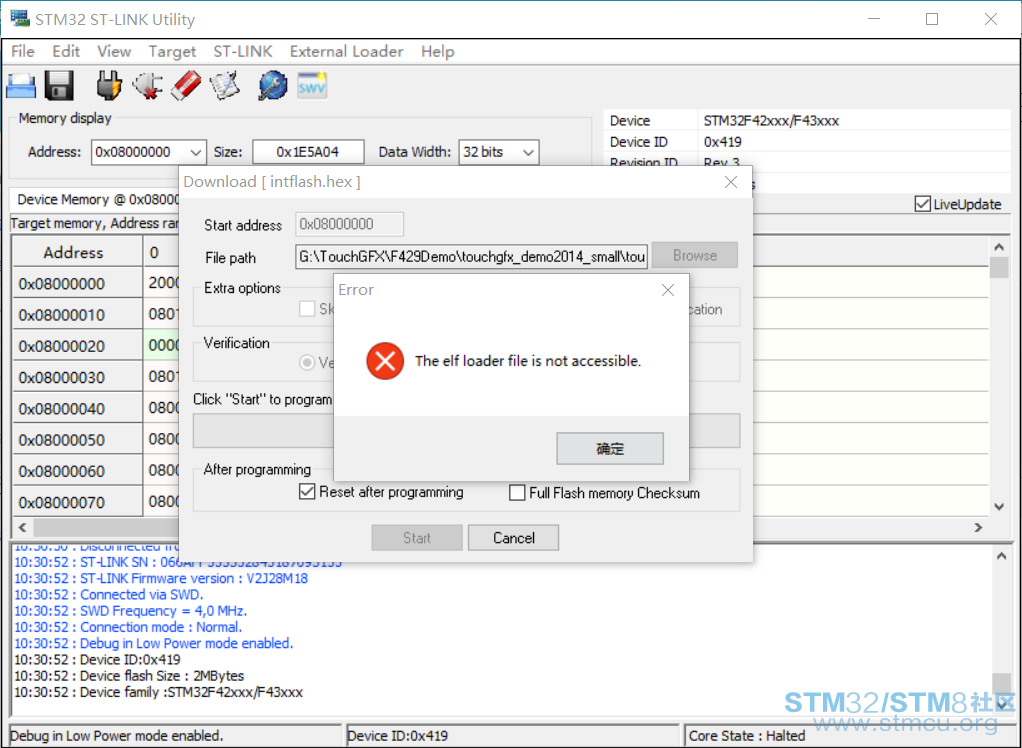The width and height of the screenshot is (1022, 748).
Task: Click the Full chip erase eraser icon
Action: coord(186,86)
